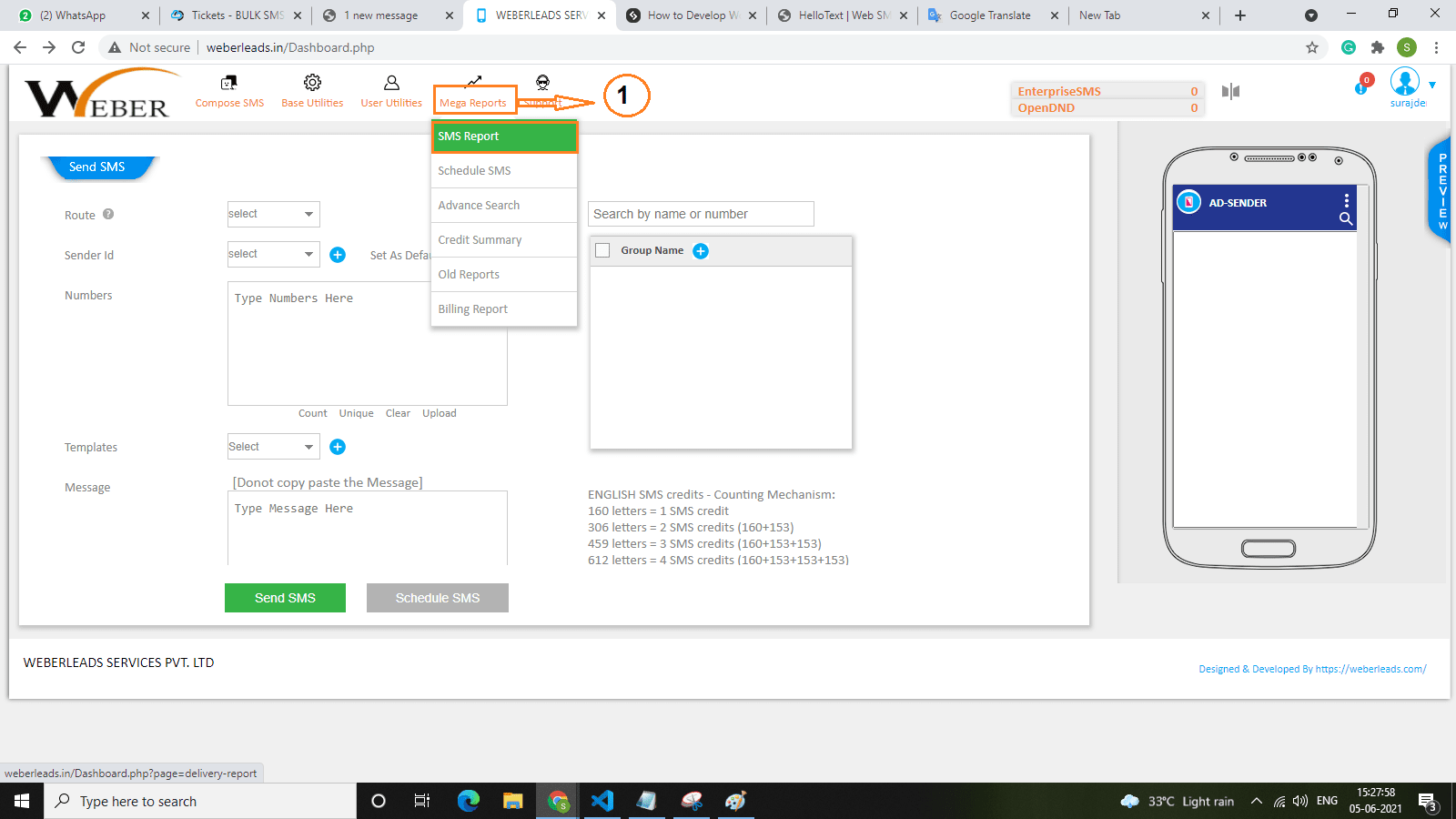
Task: Expand the Sender Id select dropdown
Action: pyautogui.click(x=273, y=254)
